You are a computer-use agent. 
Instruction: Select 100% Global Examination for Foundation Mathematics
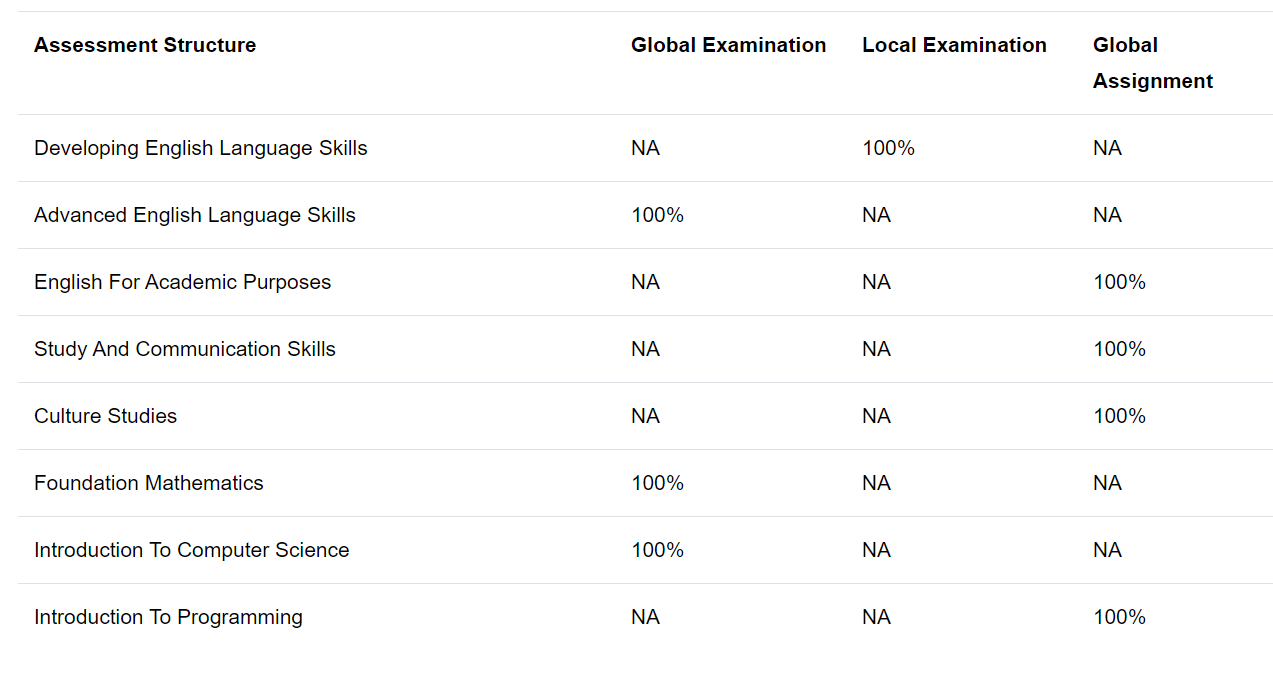657,483
